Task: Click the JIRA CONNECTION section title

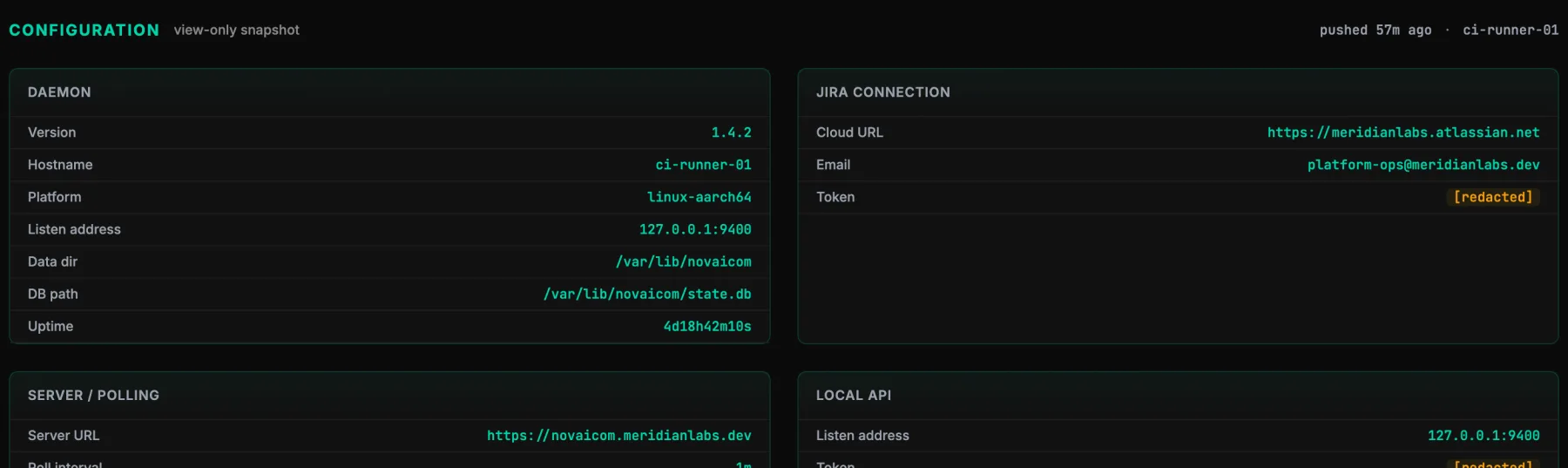Action: coord(883,92)
